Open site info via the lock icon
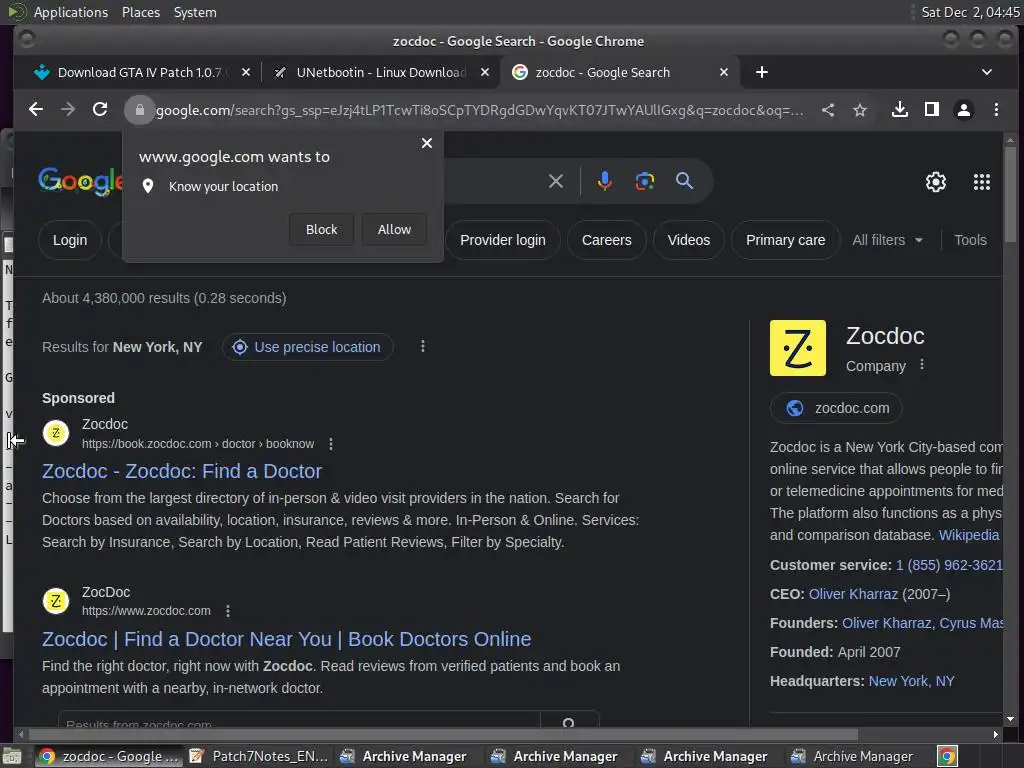1024x768 pixels. [x=139, y=110]
